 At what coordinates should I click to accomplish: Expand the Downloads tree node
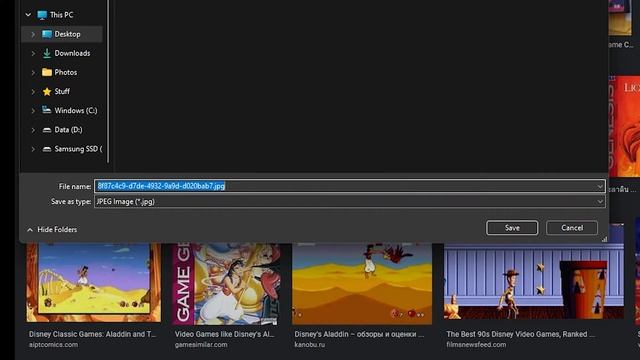pos(33,53)
